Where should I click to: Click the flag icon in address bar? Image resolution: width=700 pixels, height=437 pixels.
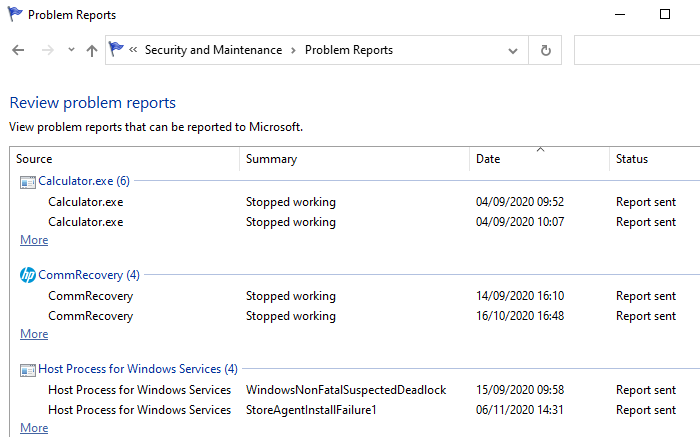[x=118, y=50]
